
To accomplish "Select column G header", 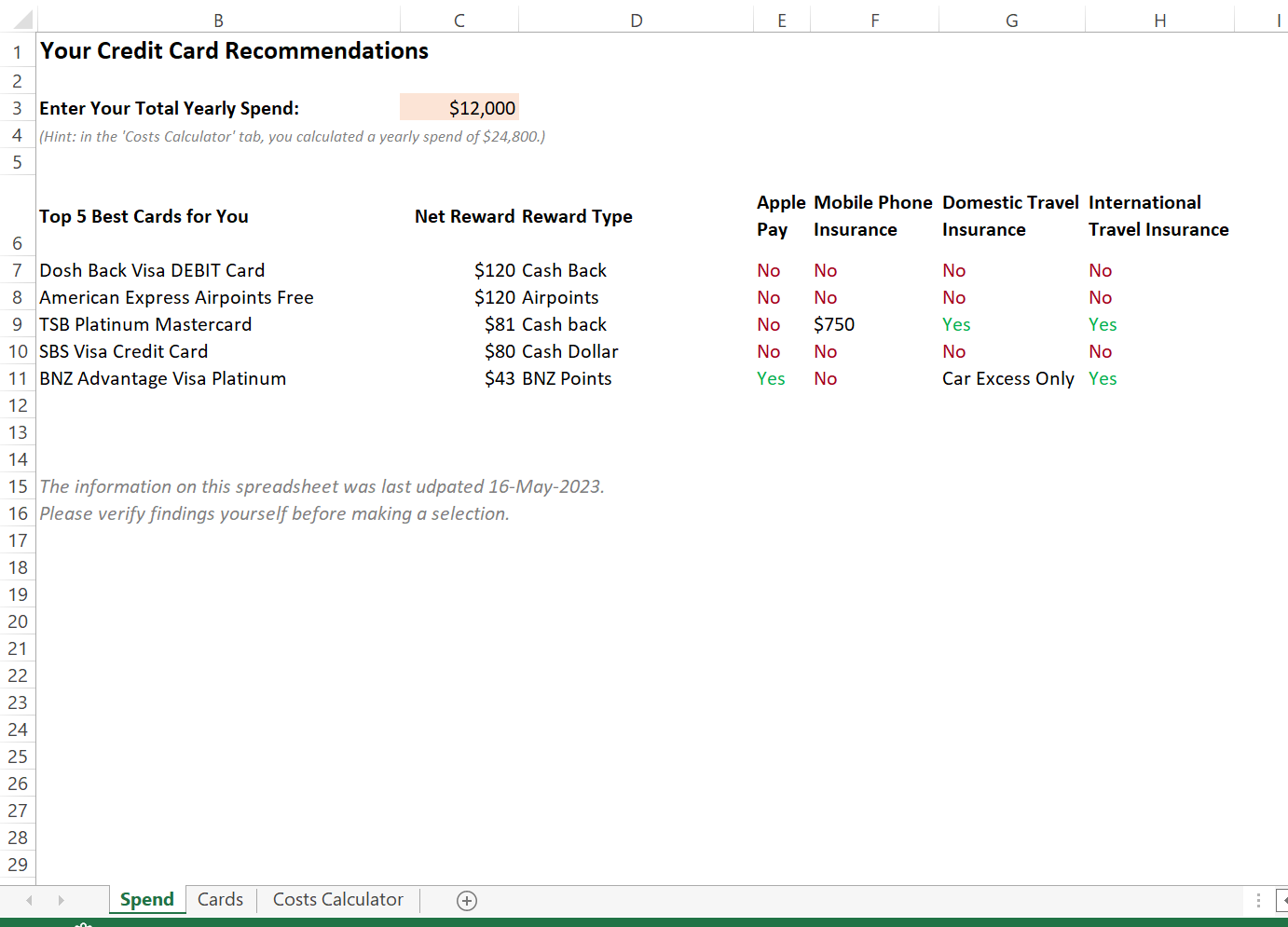I will coord(1012,20).
